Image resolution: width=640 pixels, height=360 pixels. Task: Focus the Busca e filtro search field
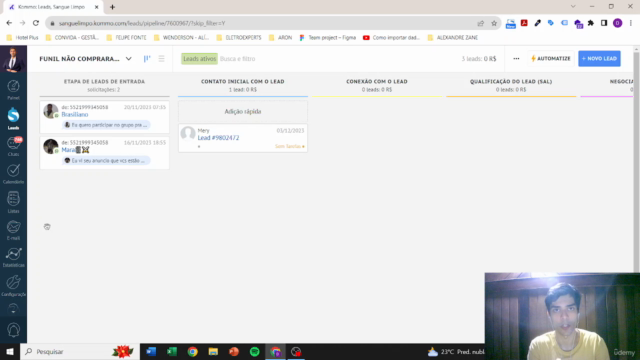pos(238,59)
